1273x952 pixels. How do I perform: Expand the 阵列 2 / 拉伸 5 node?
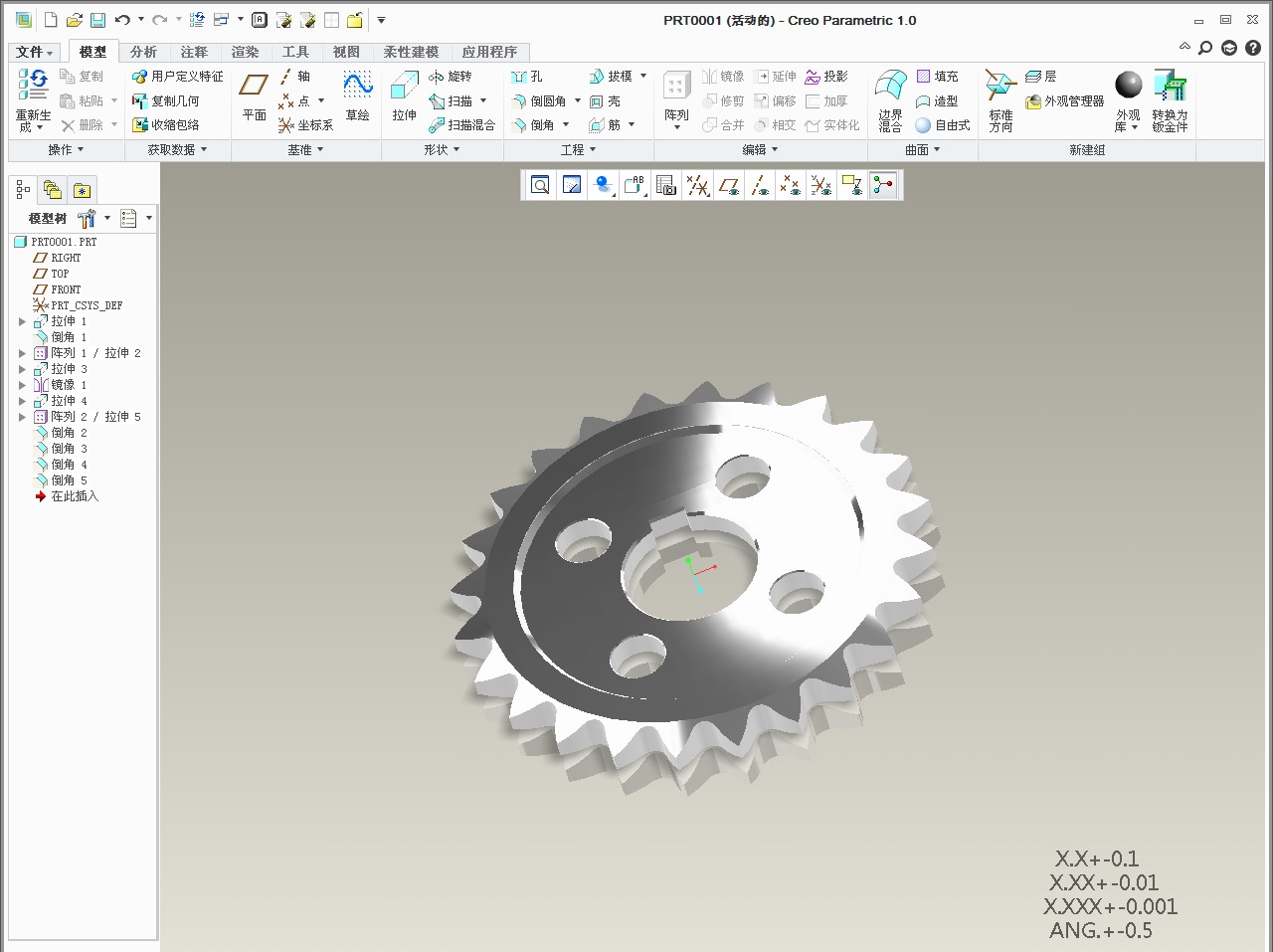pyautogui.click(x=22, y=417)
